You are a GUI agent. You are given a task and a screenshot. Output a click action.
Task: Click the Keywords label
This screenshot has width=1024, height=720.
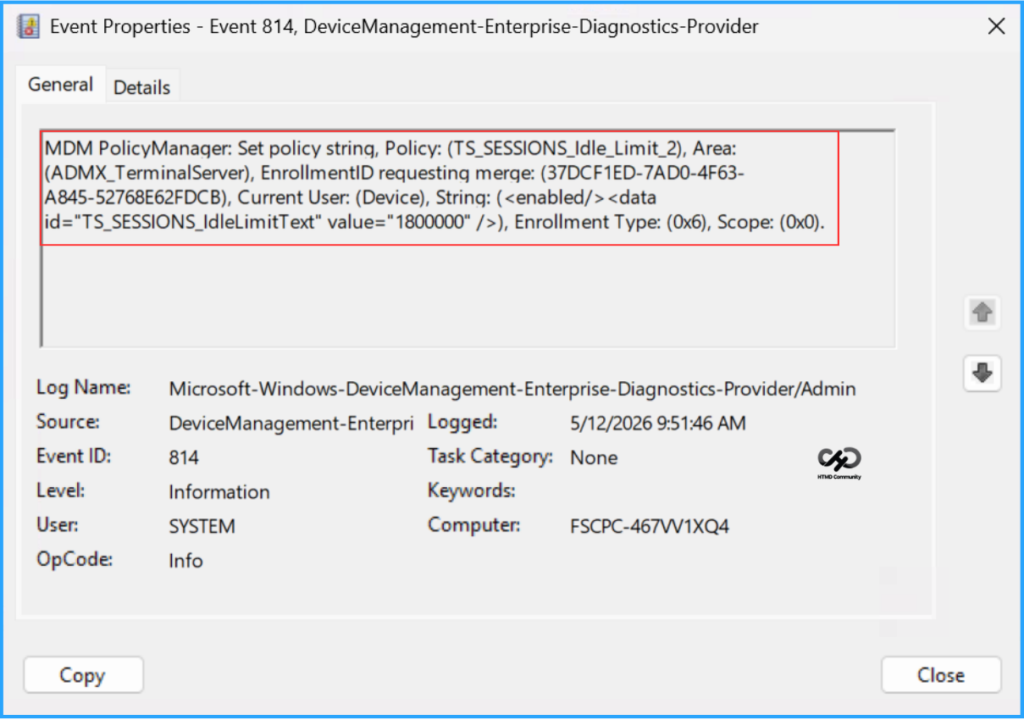472,491
